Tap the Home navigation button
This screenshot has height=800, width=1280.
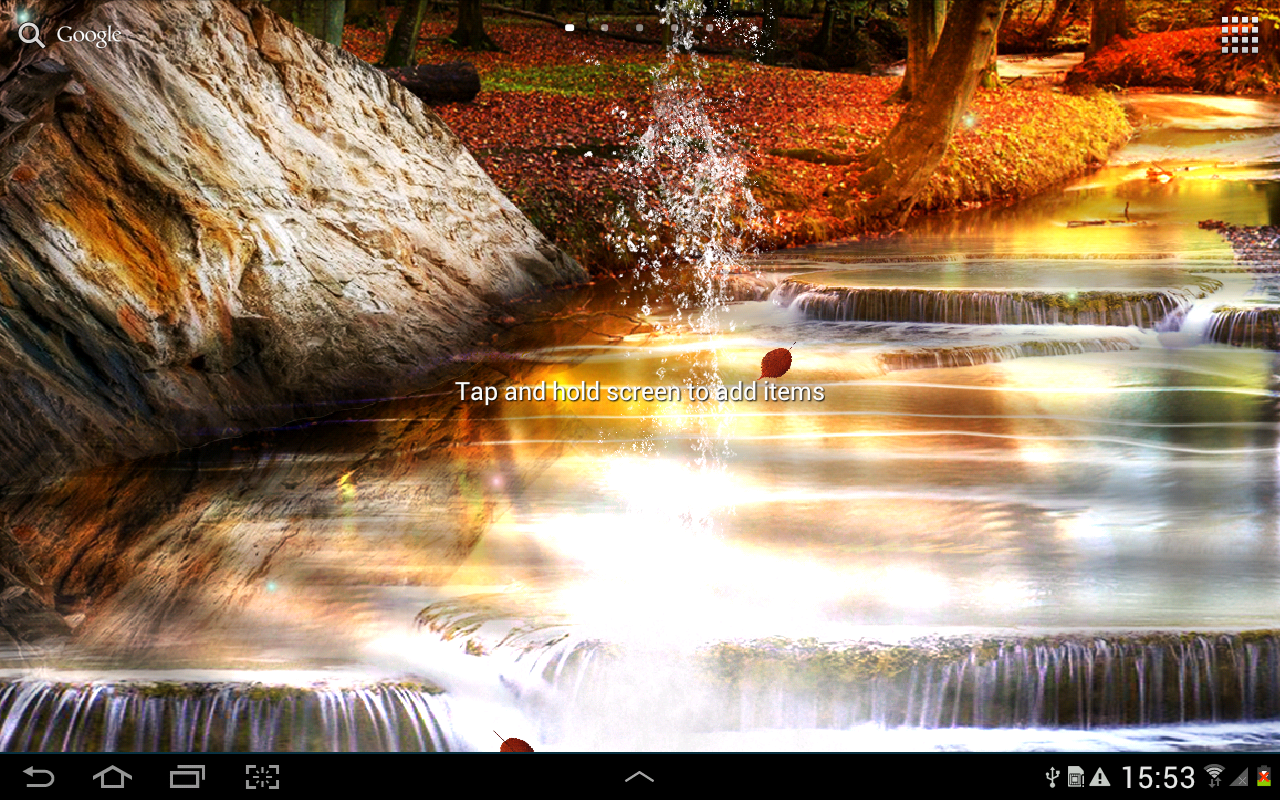point(112,777)
